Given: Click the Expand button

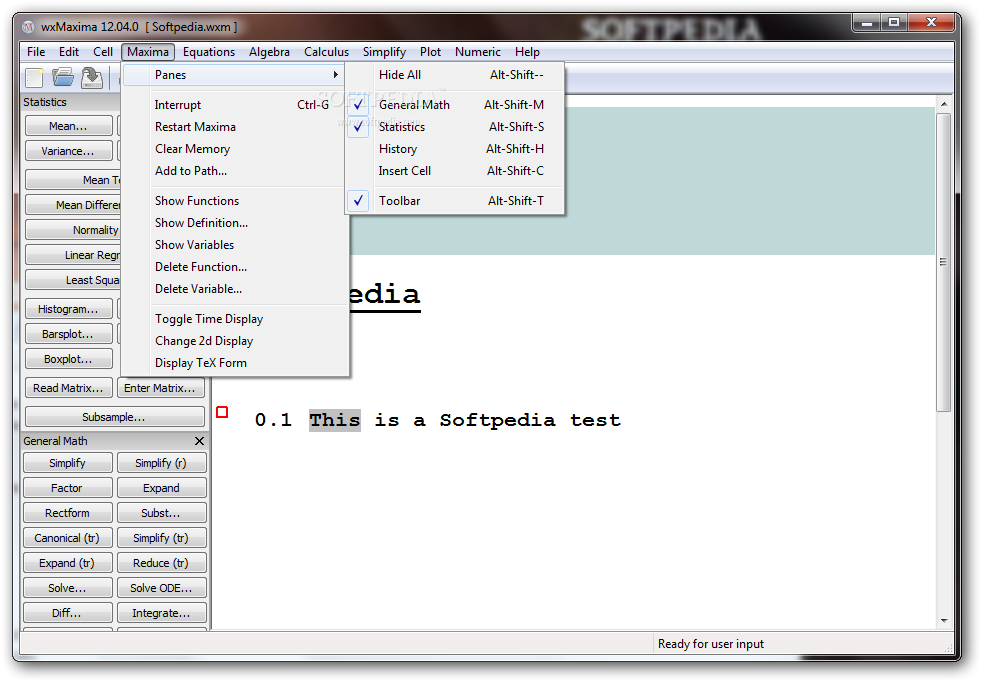Looking at the screenshot, I should 162,488.
